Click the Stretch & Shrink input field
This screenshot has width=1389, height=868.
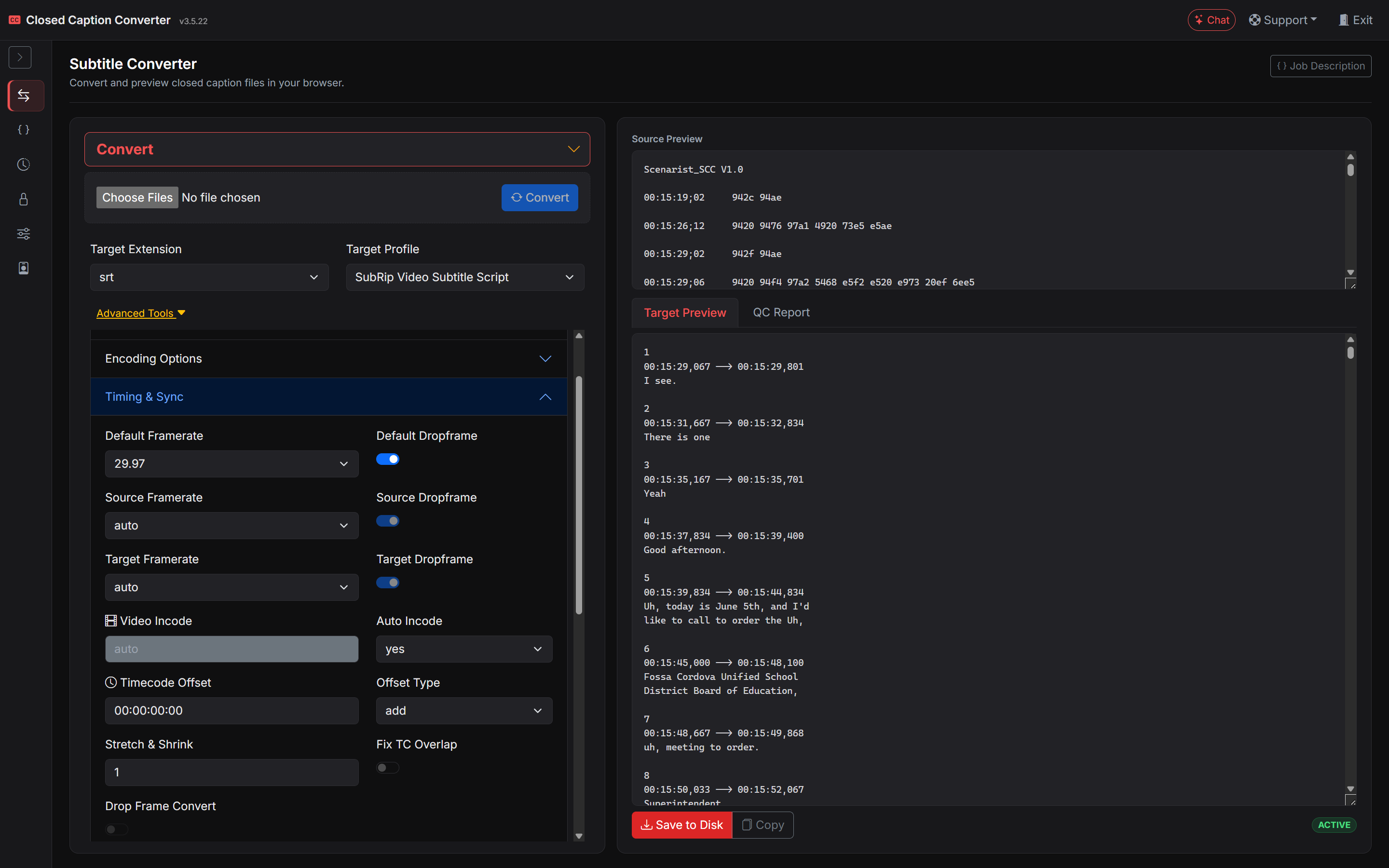point(232,772)
